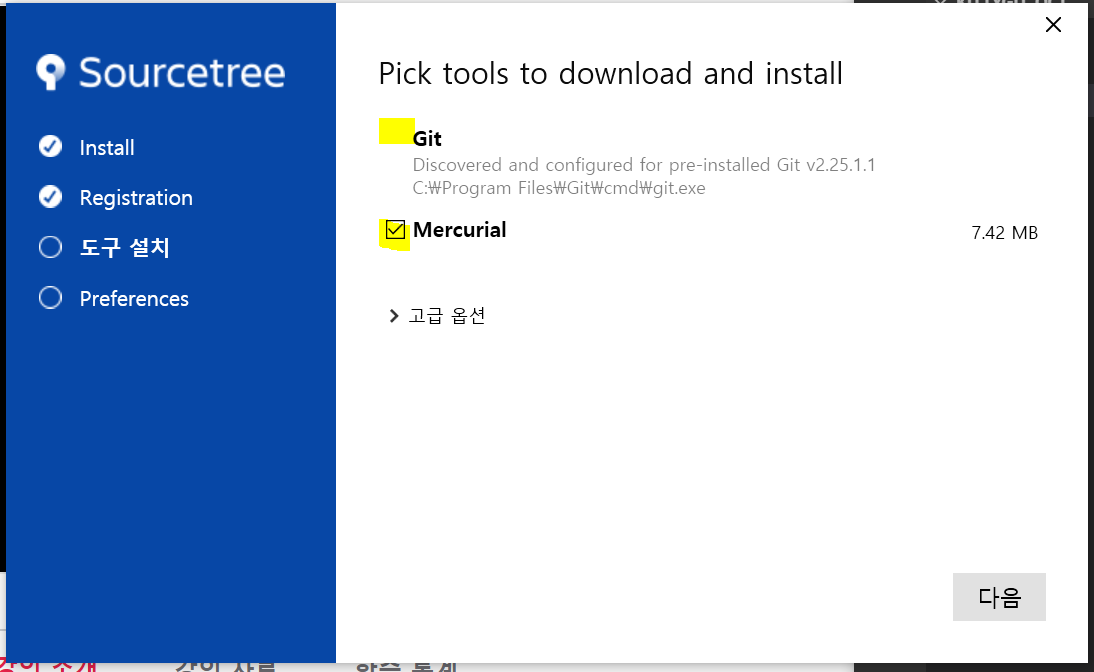1094x672 pixels.
Task: Click the git.exe path text
Action: pos(559,188)
